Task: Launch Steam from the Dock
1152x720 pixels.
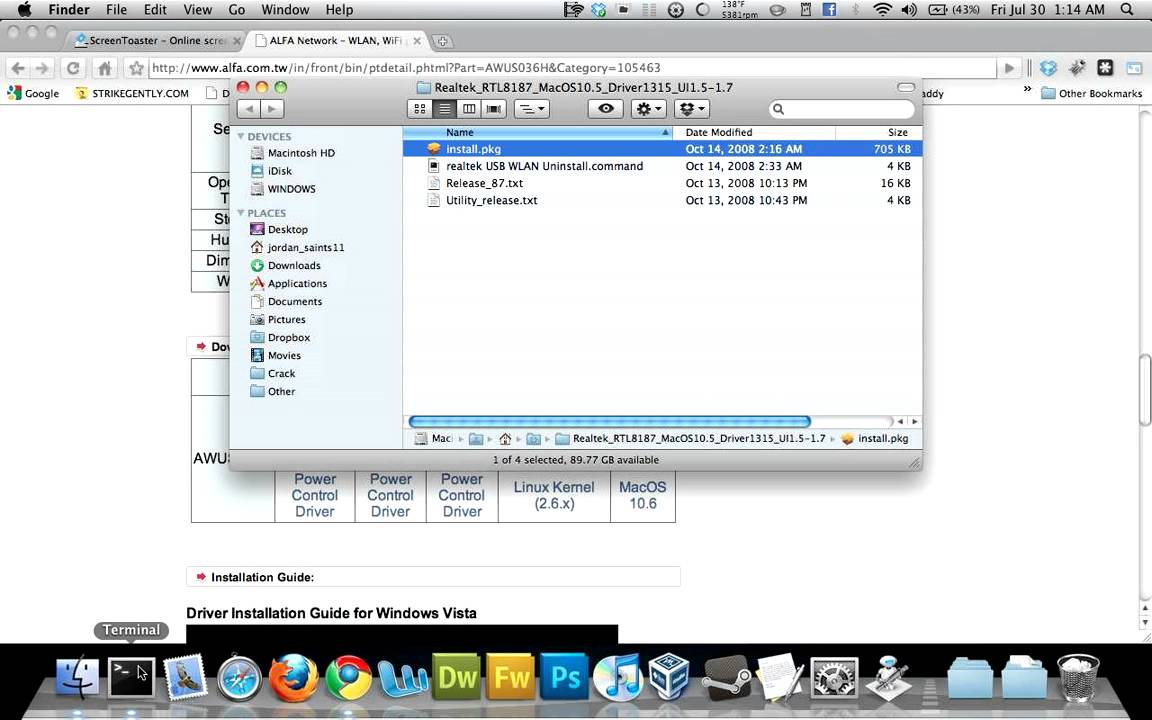Action: [x=727, y=678]
